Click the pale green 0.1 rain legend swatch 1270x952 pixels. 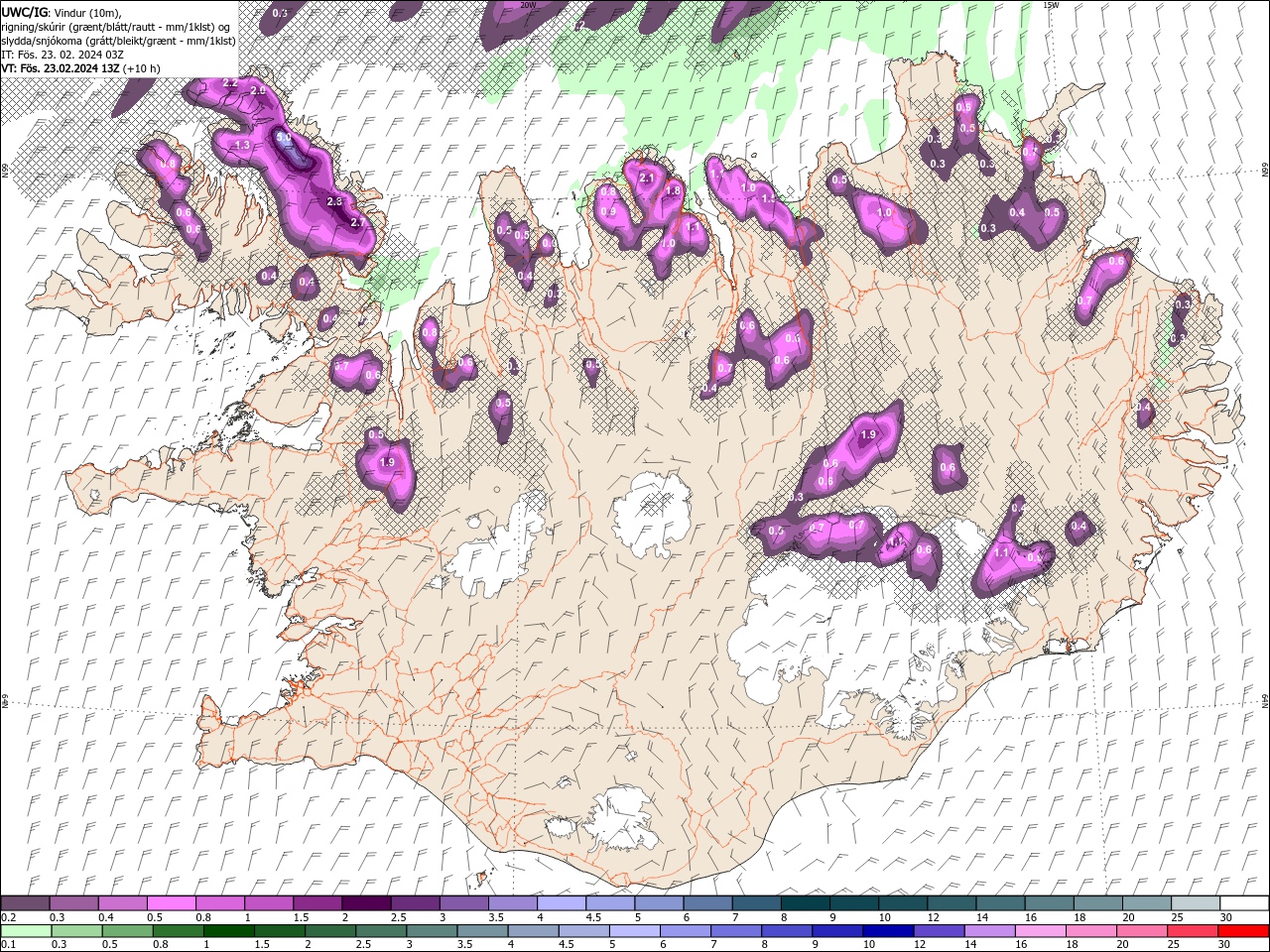point(26,930)
